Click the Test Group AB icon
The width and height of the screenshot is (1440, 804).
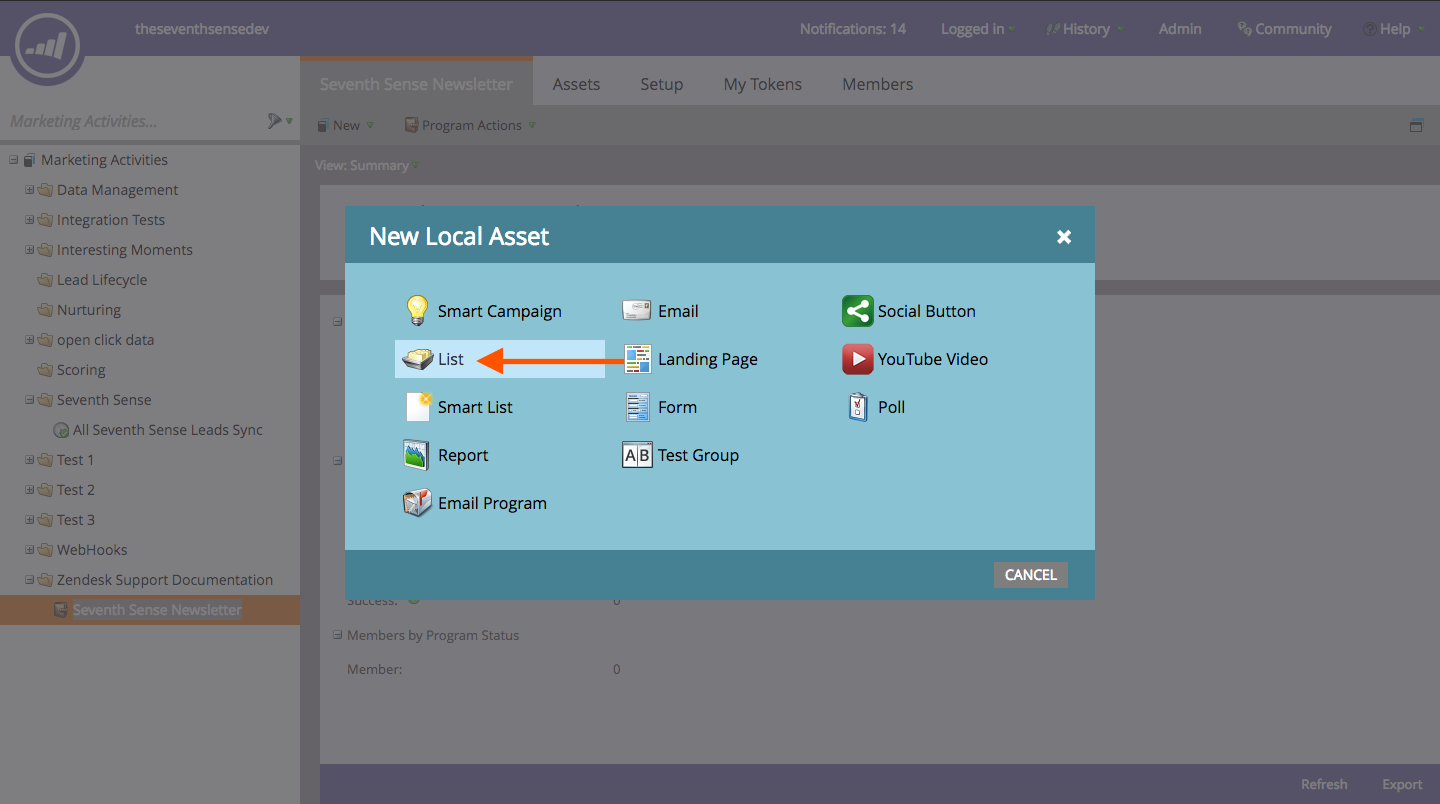637,455
